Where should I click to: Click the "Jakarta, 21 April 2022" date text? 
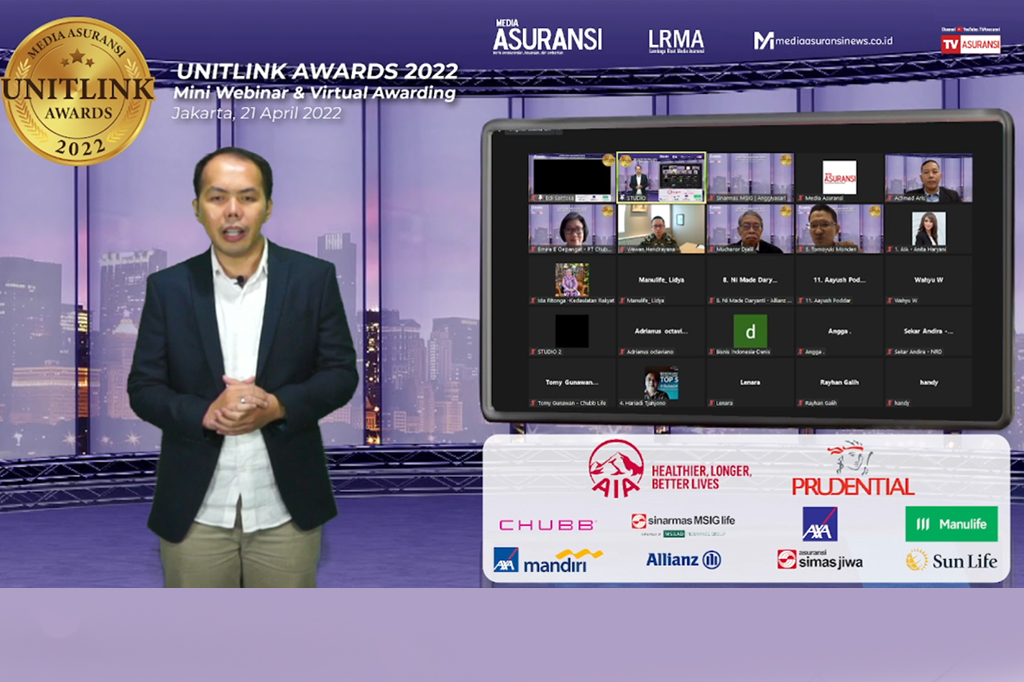coord(257,114)
